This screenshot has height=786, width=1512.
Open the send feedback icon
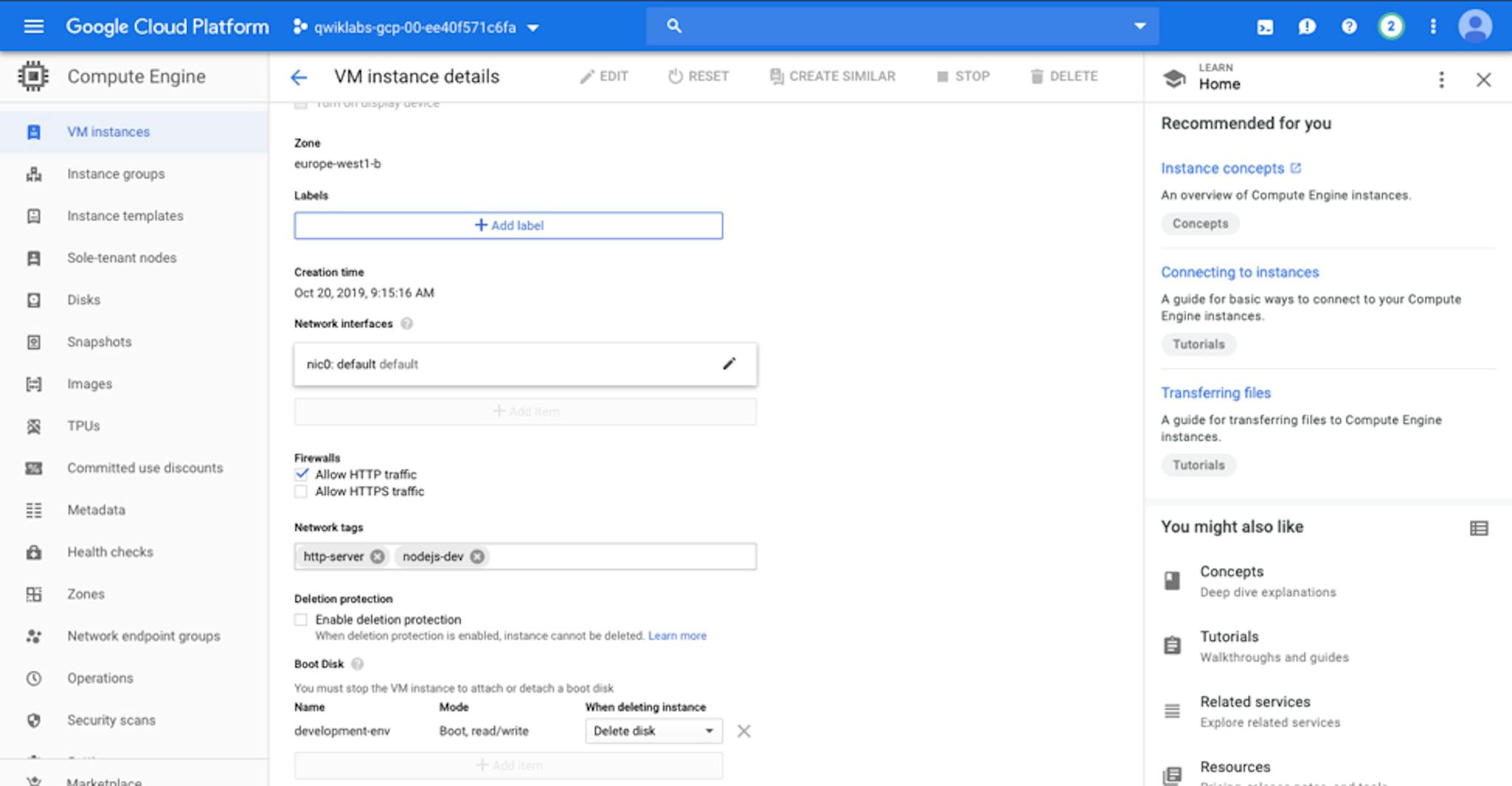1307,27
